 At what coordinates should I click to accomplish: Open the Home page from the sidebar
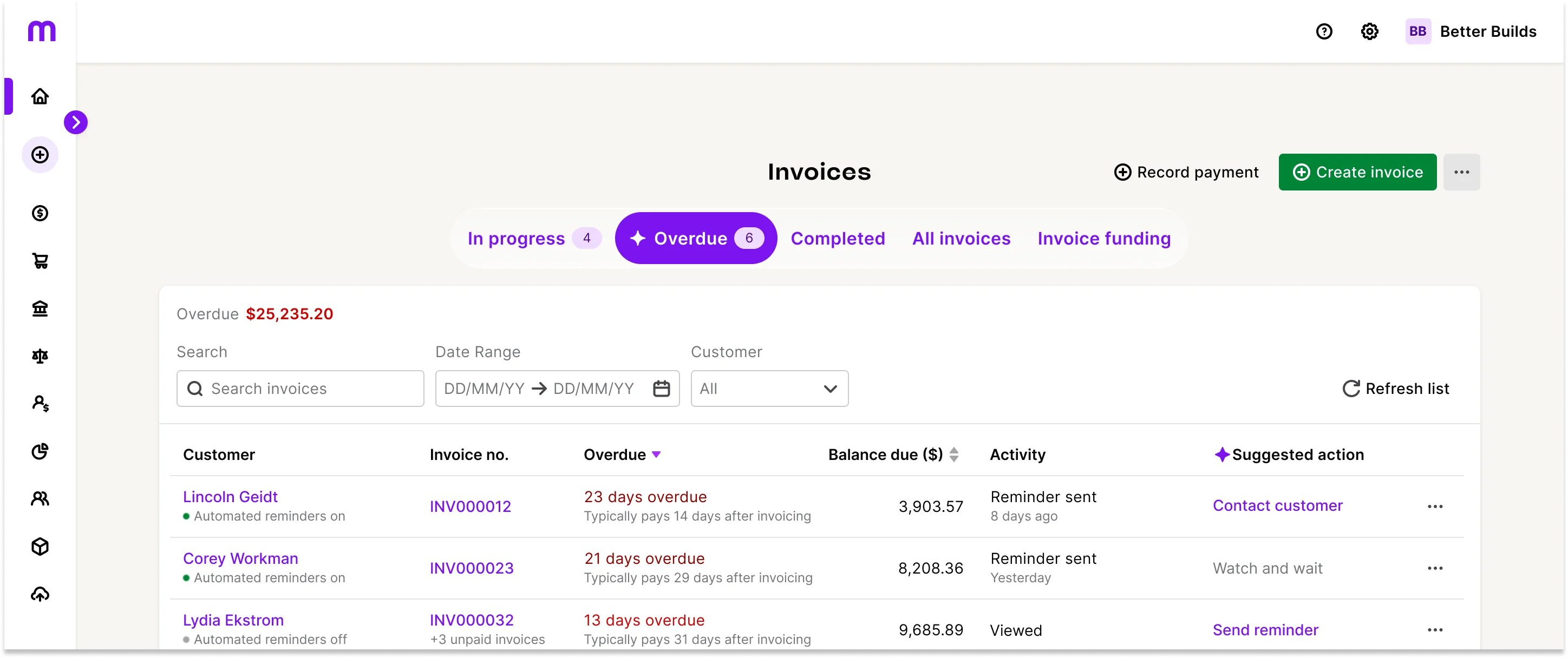pos(40,96)
